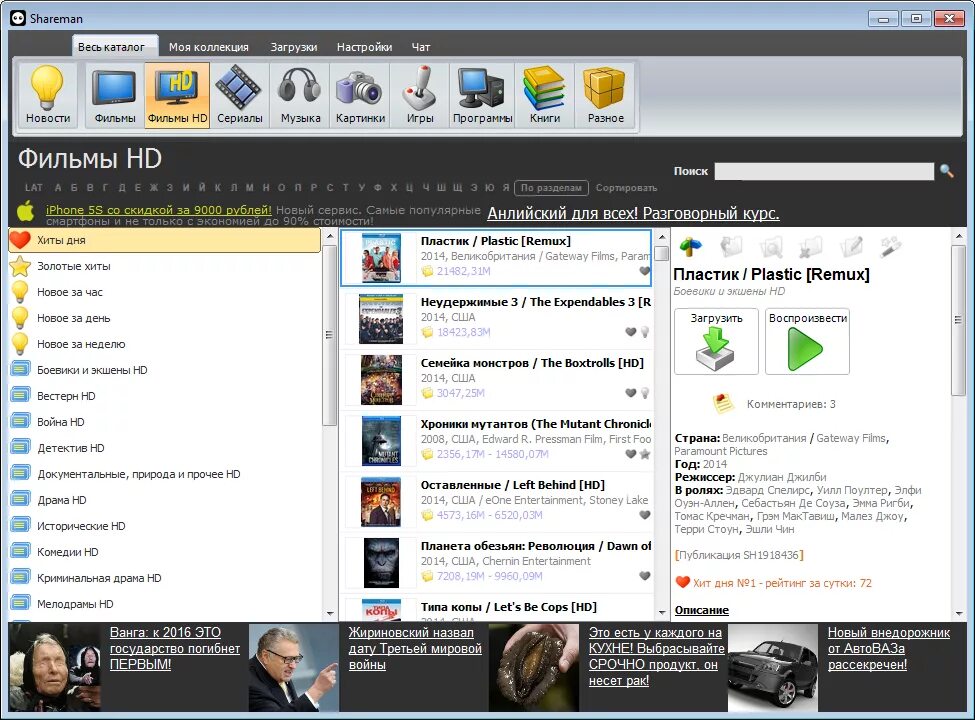Click in the Поиск search field
The height and width of the screenshot is (720, 975).
[x=824, y=171]
